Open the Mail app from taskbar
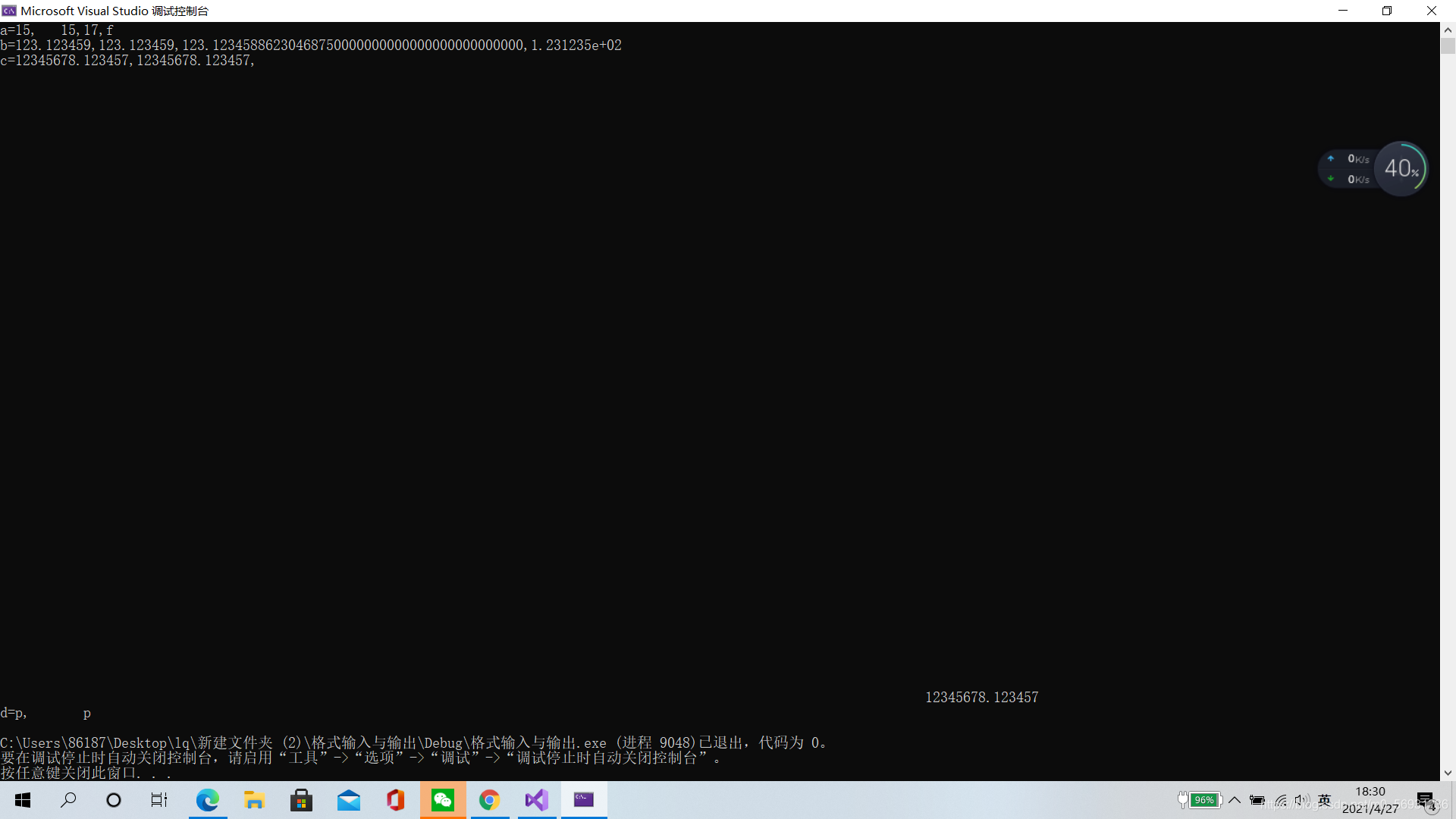The width and height of the screenshot is (1456, 819). click(349, 800)
